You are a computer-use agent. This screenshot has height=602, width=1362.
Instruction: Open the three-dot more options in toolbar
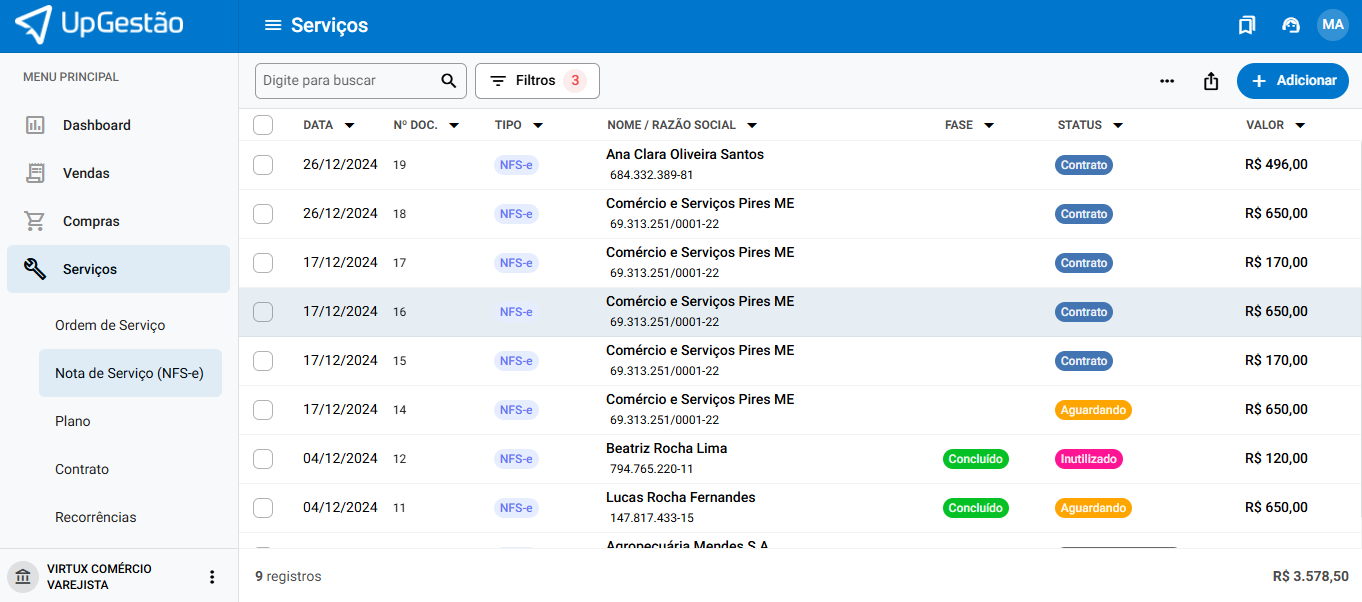1167,81
